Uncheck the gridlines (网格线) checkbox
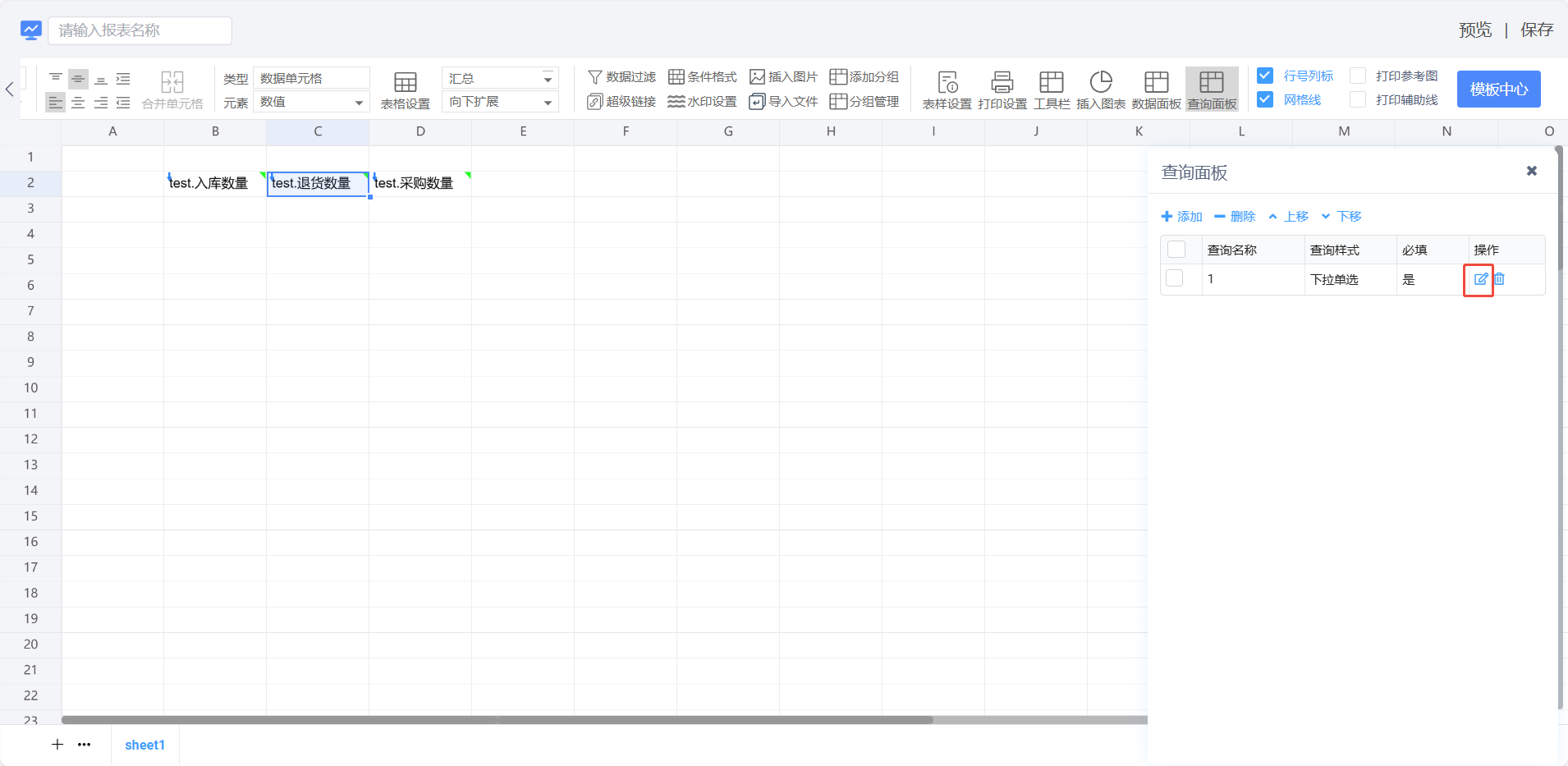The image size is (1568, 766). pos(1265,99)
